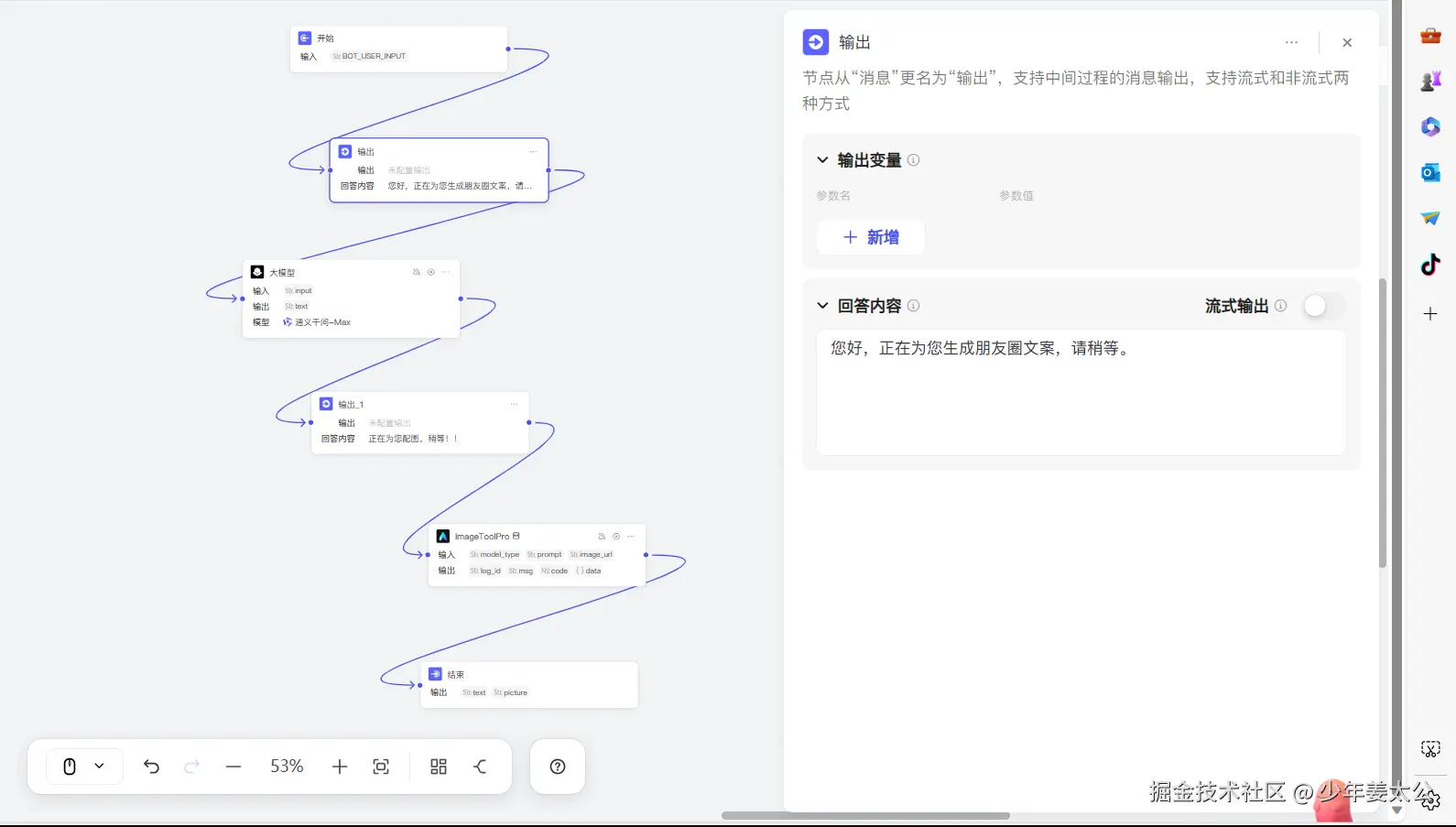
Task: Click the picture tag in 结束 node
Action: click(511, 693)
